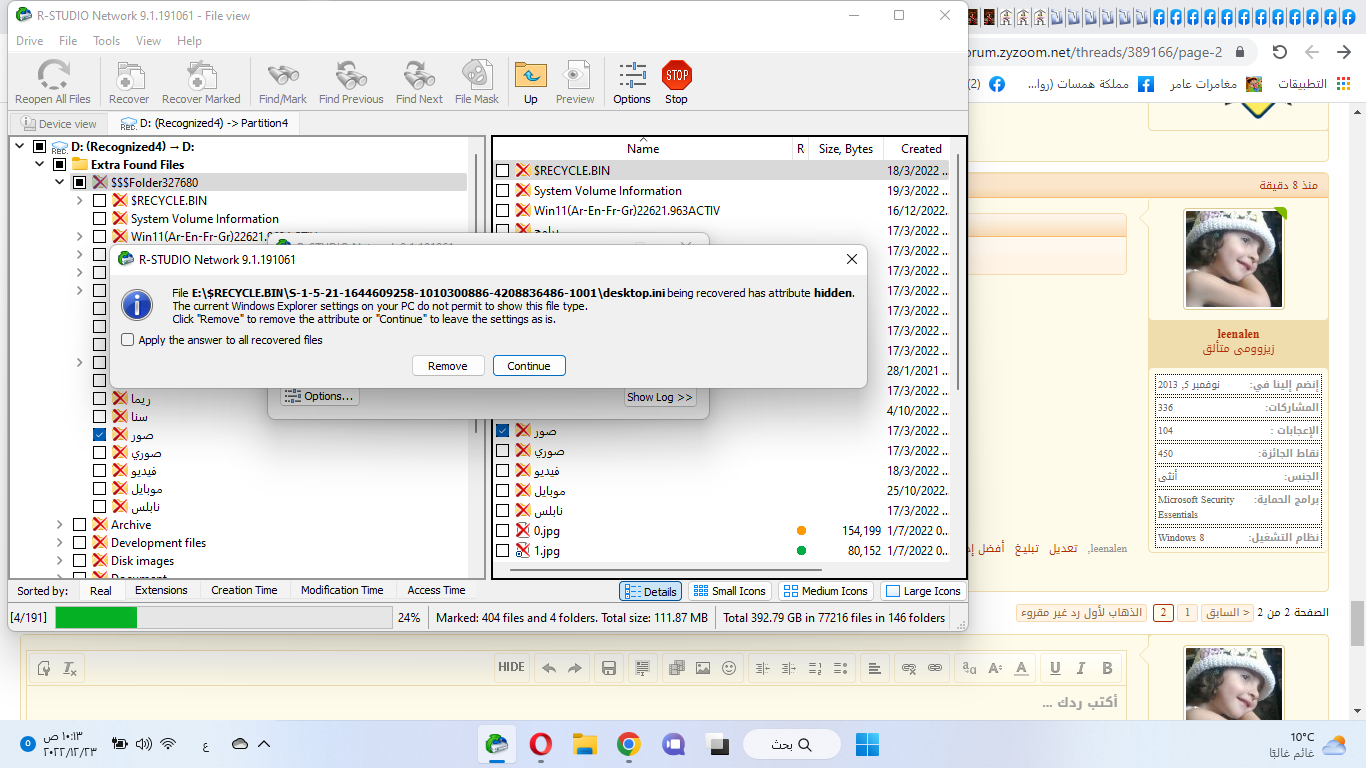Click the Find Next toolbar icon
Viewport: 1366px width, 768px height.
click(419, 82)
